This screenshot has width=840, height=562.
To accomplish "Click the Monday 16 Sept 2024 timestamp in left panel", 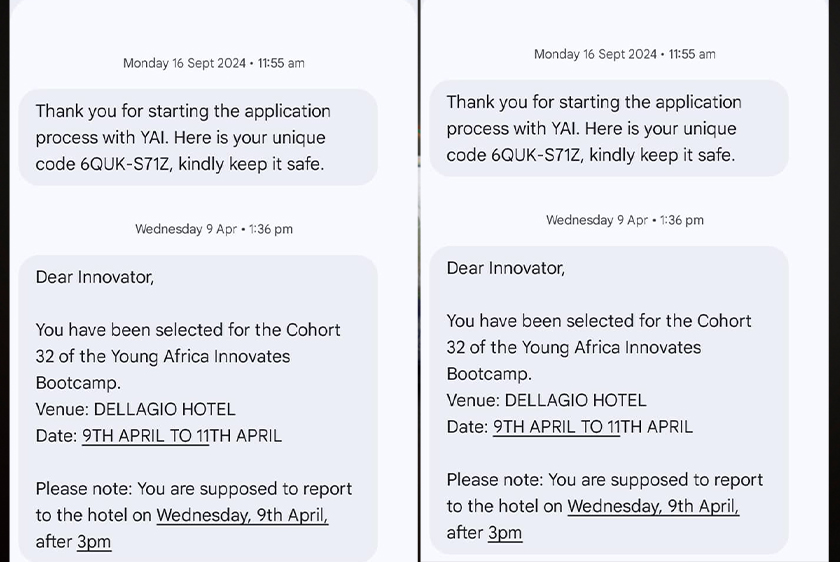I will 214,63.
